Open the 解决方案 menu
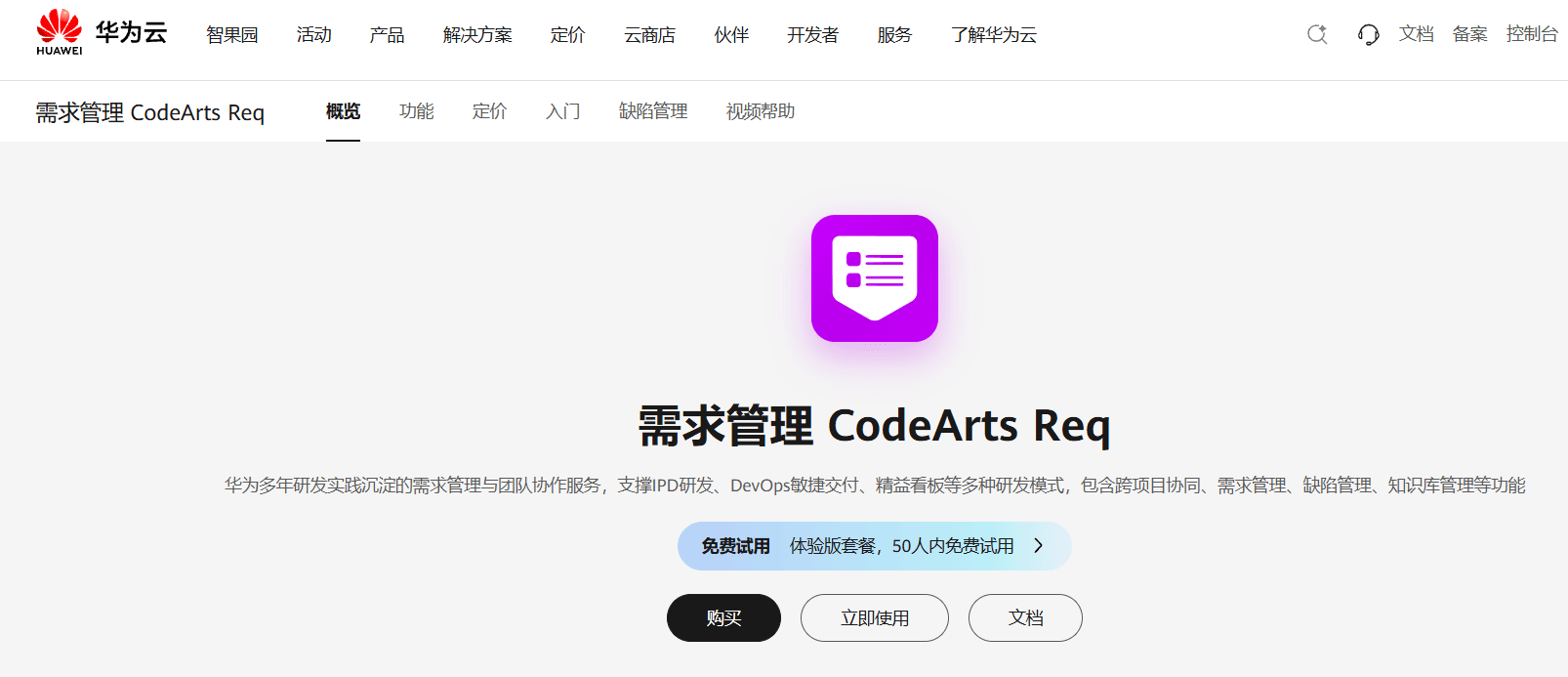 477,35
